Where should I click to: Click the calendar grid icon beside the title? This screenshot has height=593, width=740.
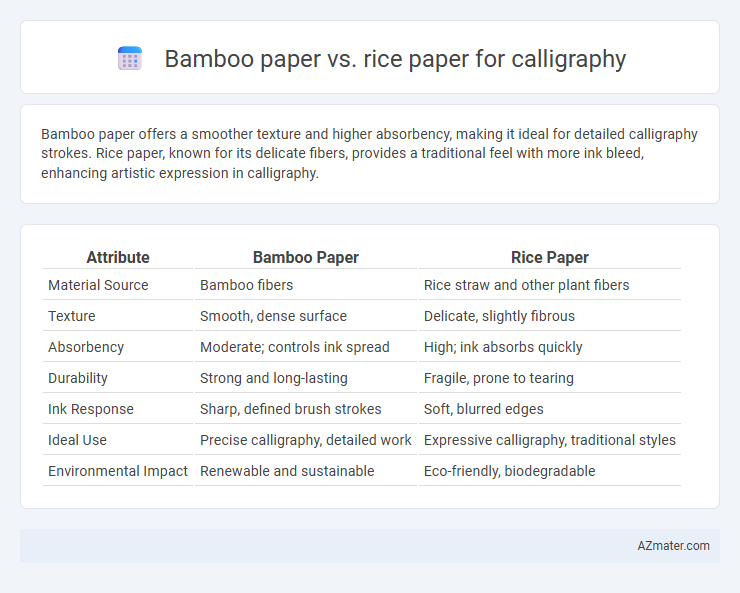130,58
